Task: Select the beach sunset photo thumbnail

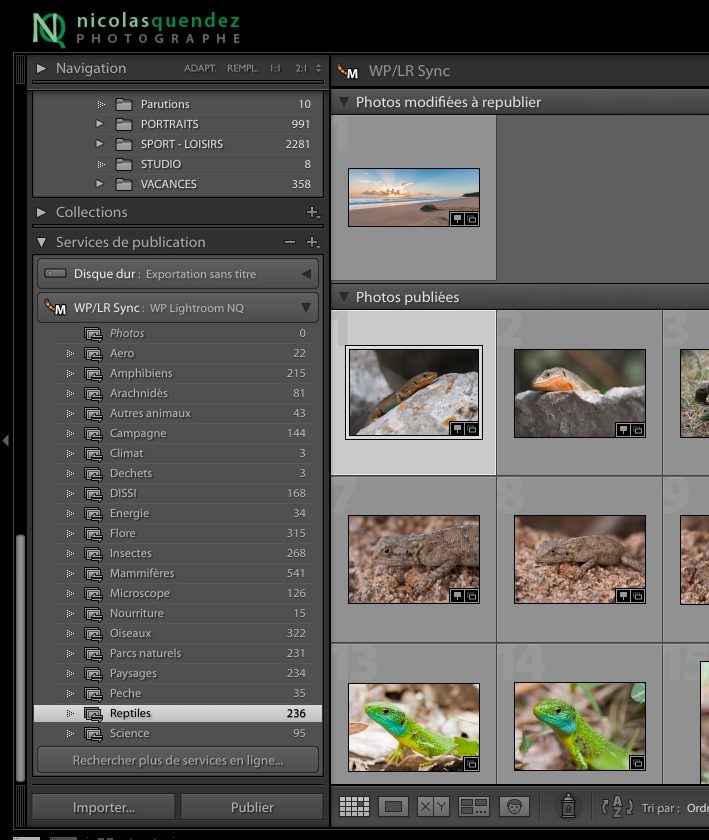Action: (413, 197)
